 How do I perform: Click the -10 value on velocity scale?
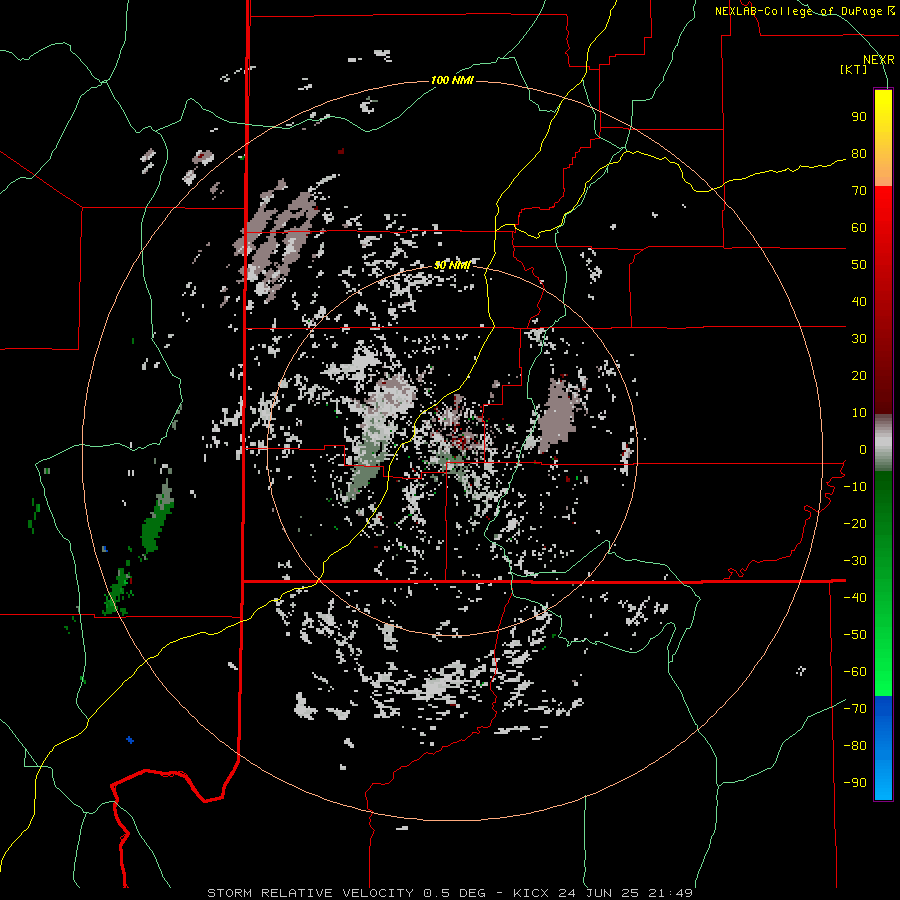click(855, 487)
